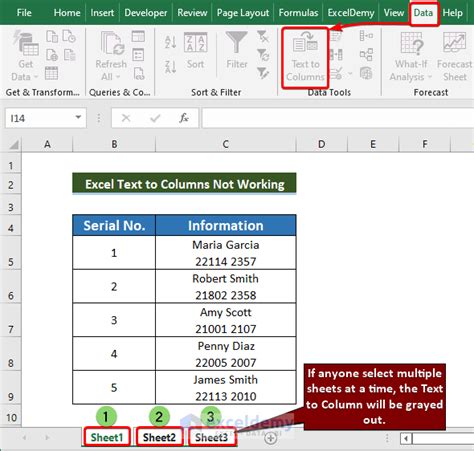The height and width of the screenshot is (451, 474).
Task: Click the formula bar input
Action: click(x=338, y=118)
